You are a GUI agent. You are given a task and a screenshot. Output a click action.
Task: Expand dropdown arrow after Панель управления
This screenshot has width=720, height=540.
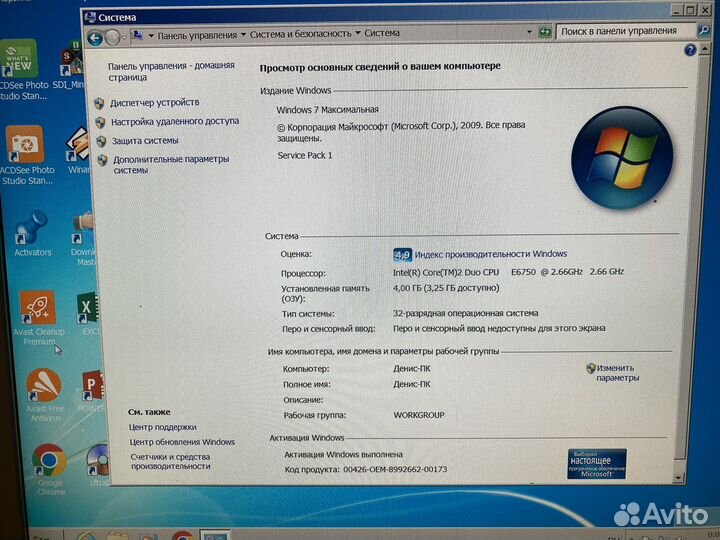pyautogui.click(x=243, y=34)
